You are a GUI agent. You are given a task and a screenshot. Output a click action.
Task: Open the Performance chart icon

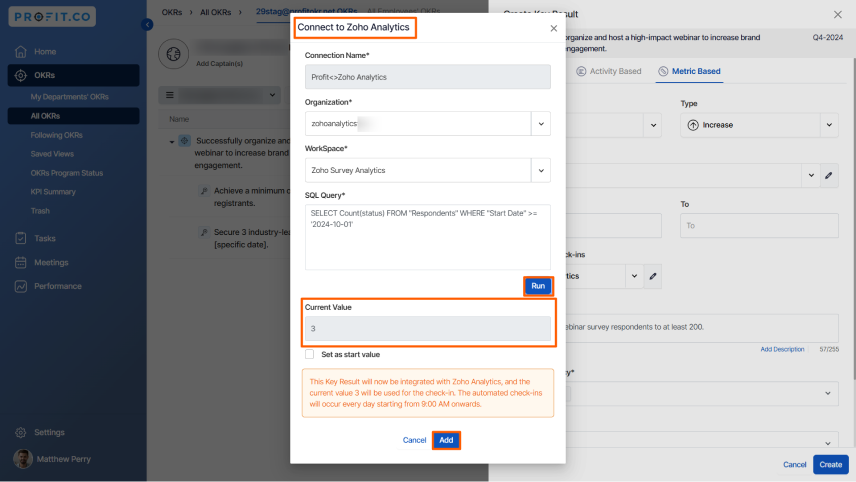click(21, 286)
